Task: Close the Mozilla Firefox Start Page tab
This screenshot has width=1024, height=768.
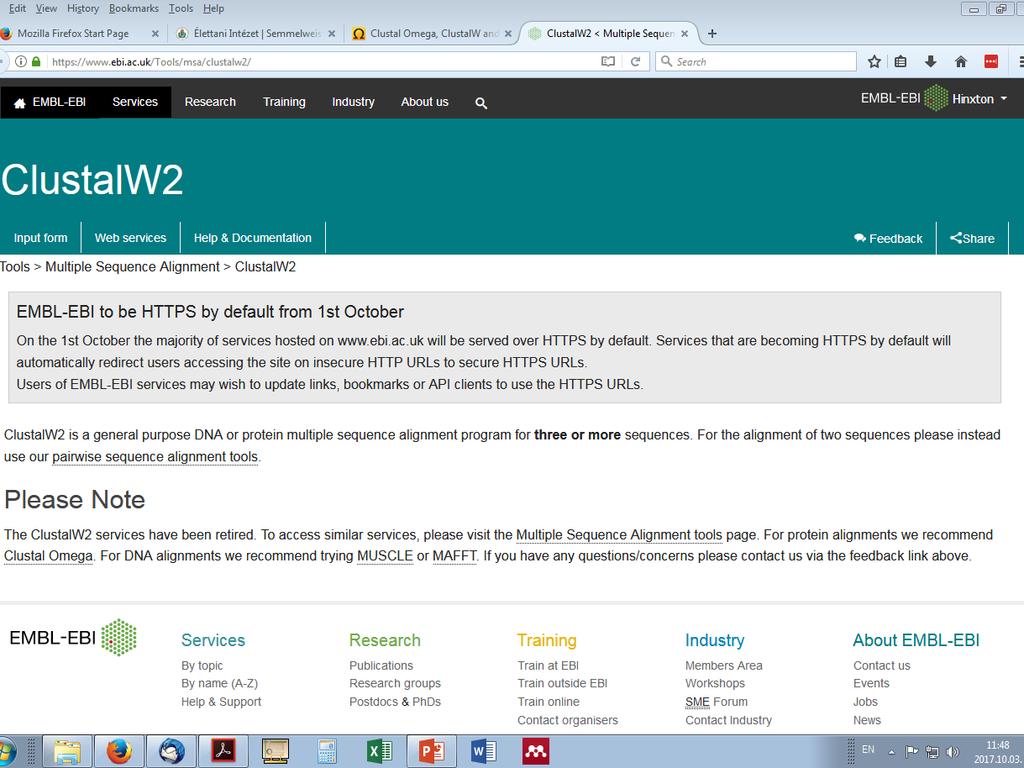Action: click(x=155, y=33)
